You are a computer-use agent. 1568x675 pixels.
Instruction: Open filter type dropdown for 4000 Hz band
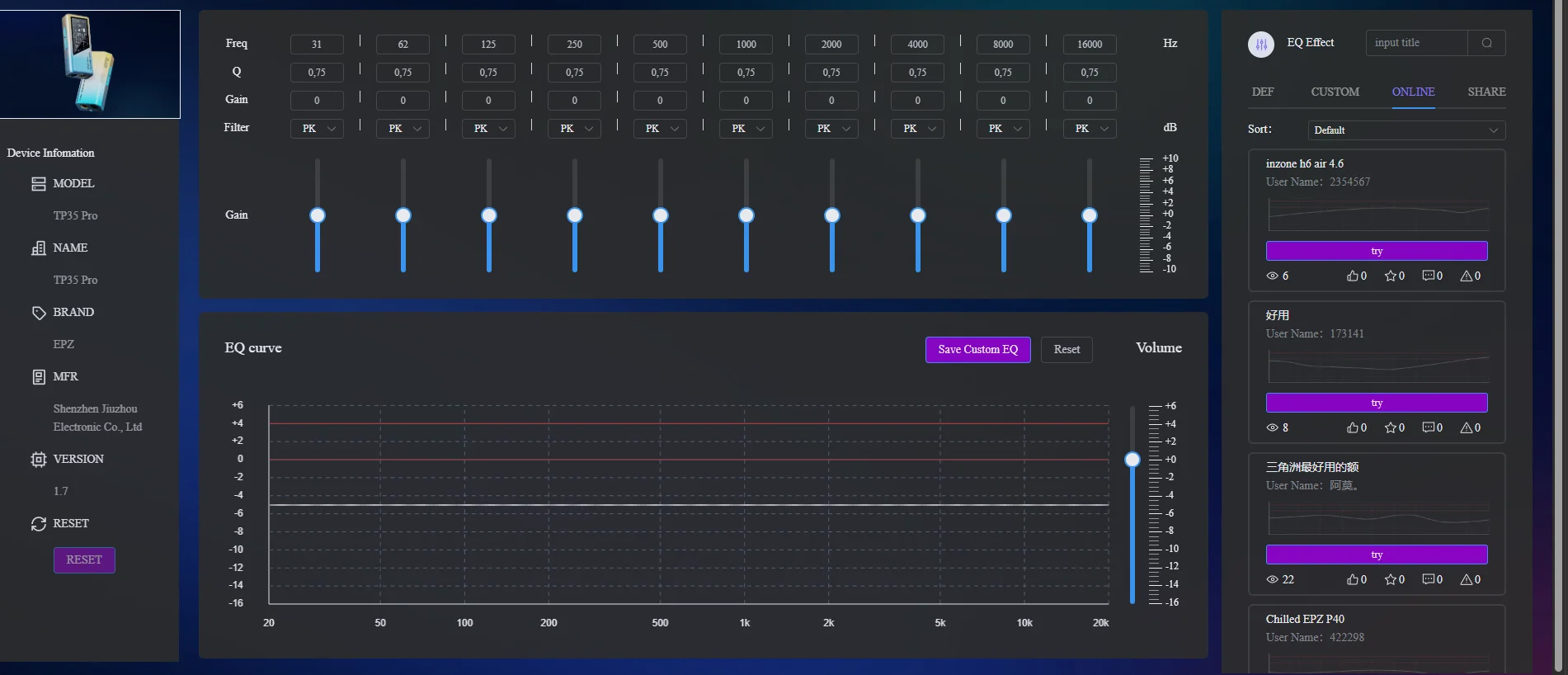point(917,129)
